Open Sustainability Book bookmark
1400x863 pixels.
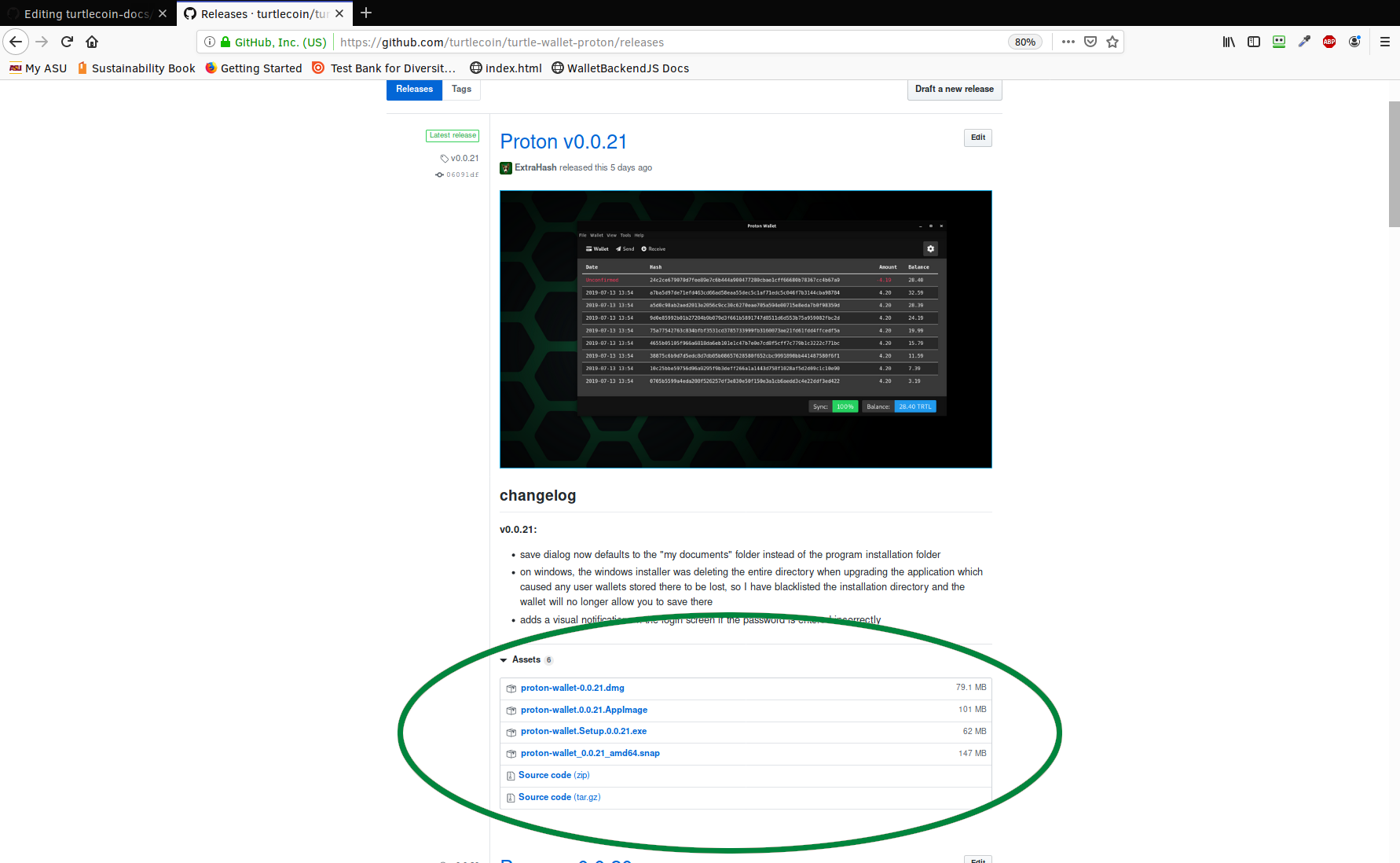(136, 68)
